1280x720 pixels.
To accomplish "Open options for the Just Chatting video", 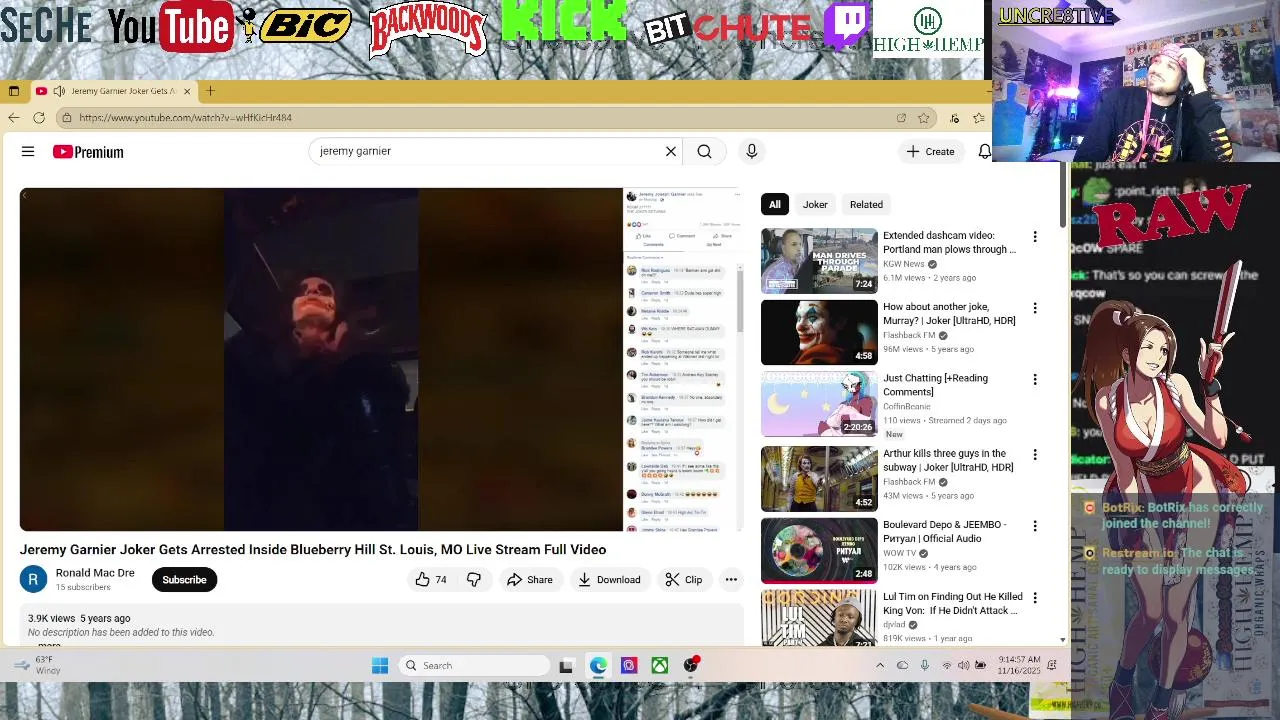I will (1035, 380).
